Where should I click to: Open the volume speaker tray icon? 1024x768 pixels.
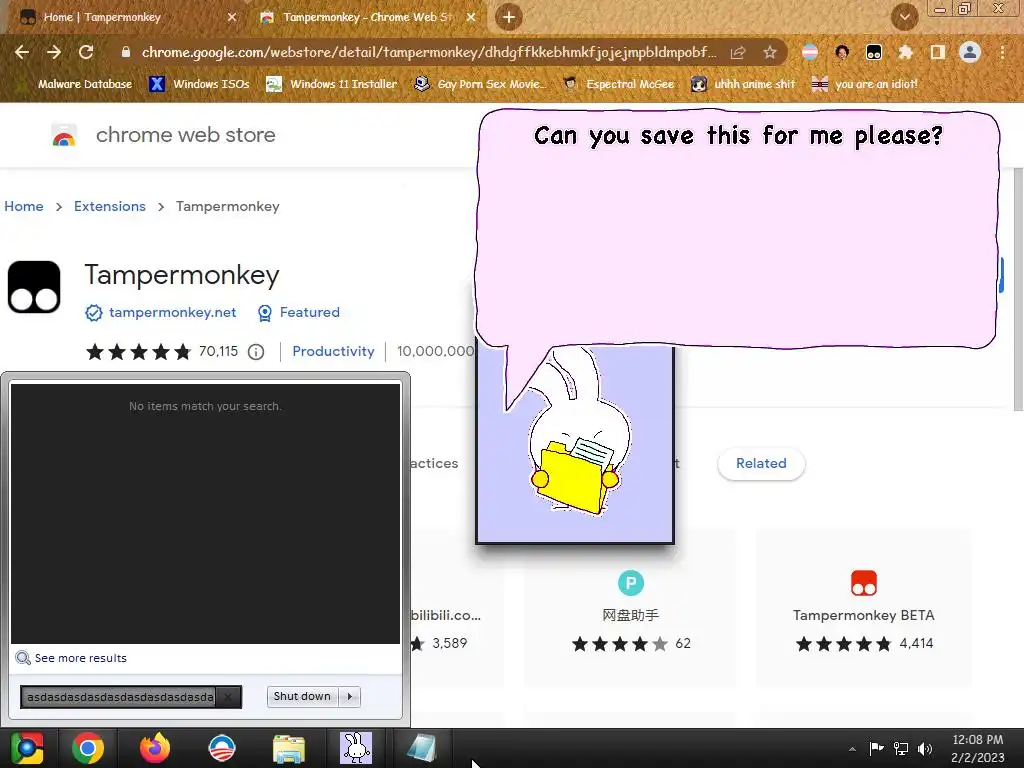pyautogui.click(x=925, y=748)
